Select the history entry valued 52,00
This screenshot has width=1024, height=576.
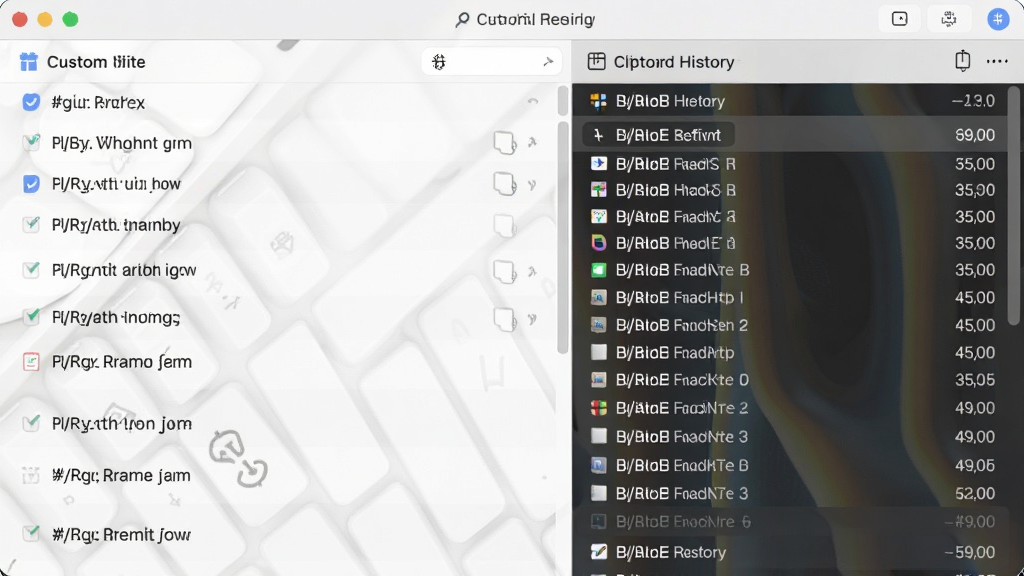pos(790,494)
